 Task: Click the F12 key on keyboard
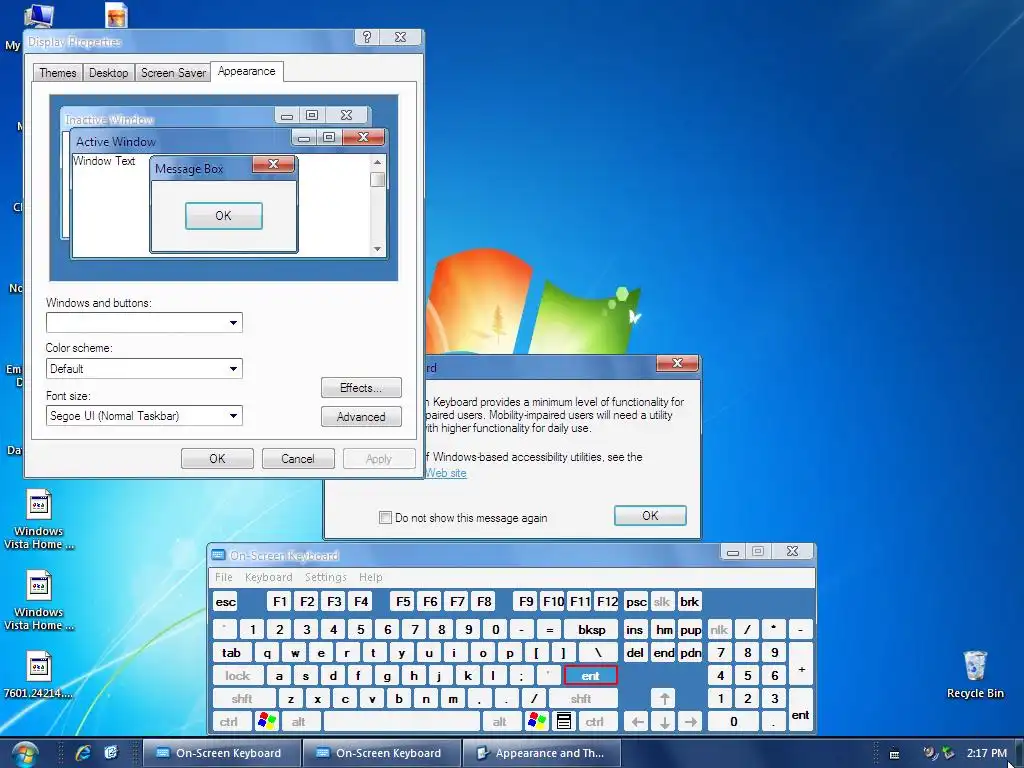click(x=607, y=601)
